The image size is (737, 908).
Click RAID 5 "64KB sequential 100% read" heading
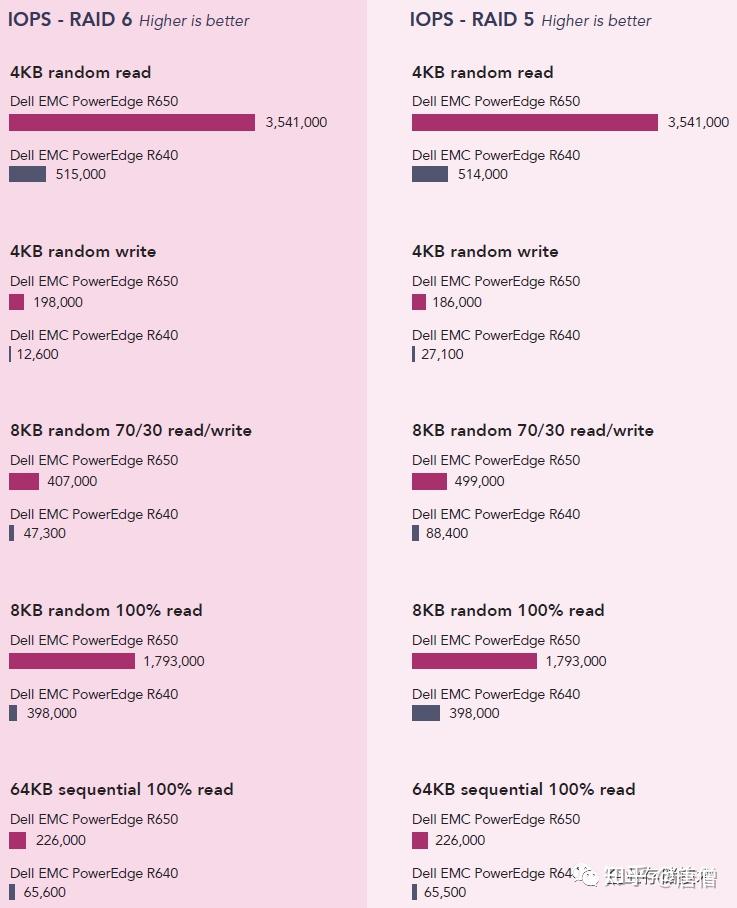(523, 789)
